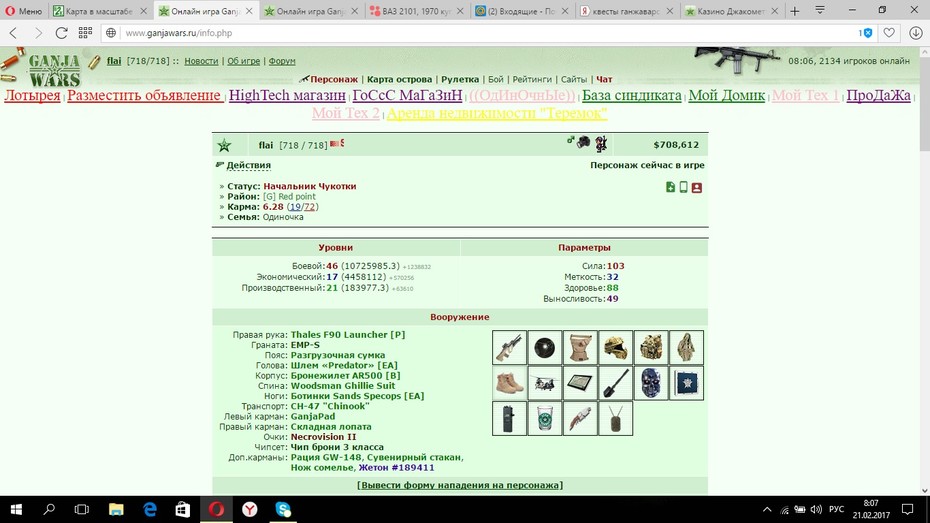930x523 pixels.
Task: Open the Жетон #189411 link
Action: 396,468
